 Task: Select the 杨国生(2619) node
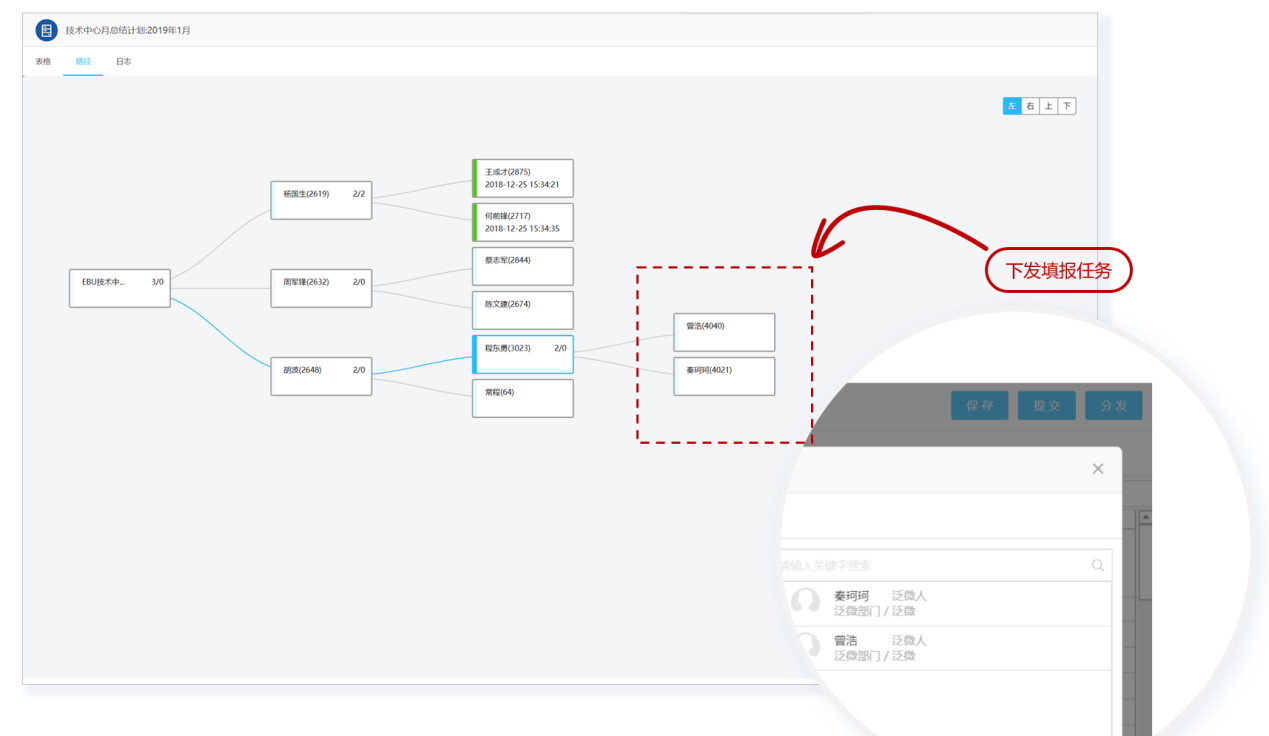tap(321, 200)
